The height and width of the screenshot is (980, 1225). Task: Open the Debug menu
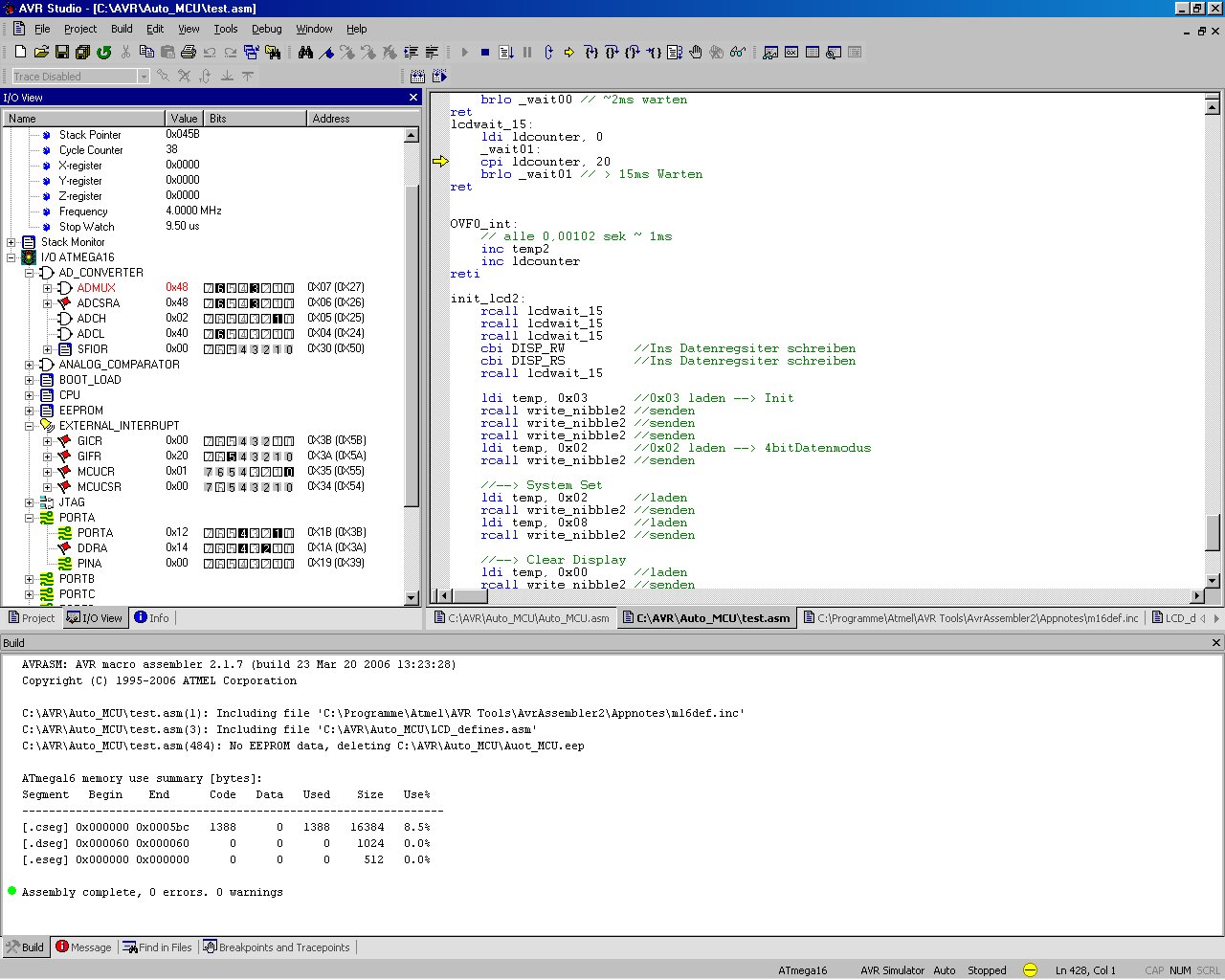[x=266, y=29]
